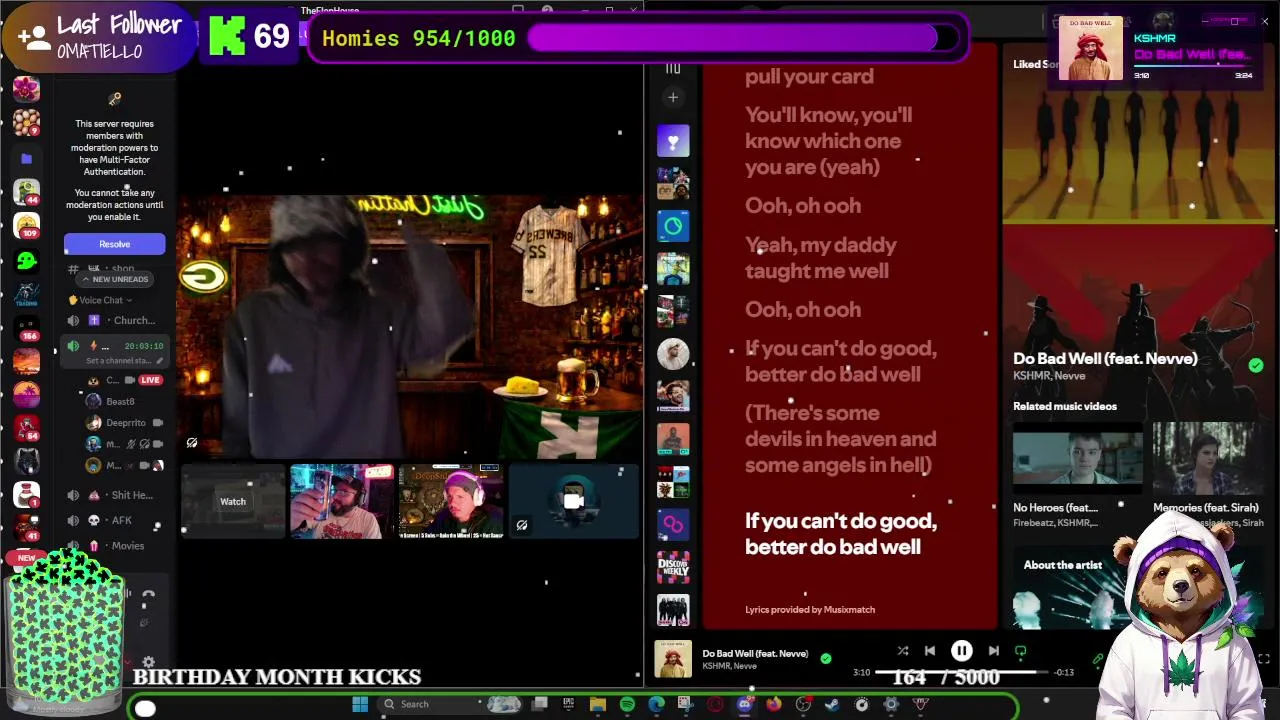The width and height of the screenshot is (1280, 720).
Task: Open the pink infinity-loop playlist in sidebar
Action: click(673, 524)
